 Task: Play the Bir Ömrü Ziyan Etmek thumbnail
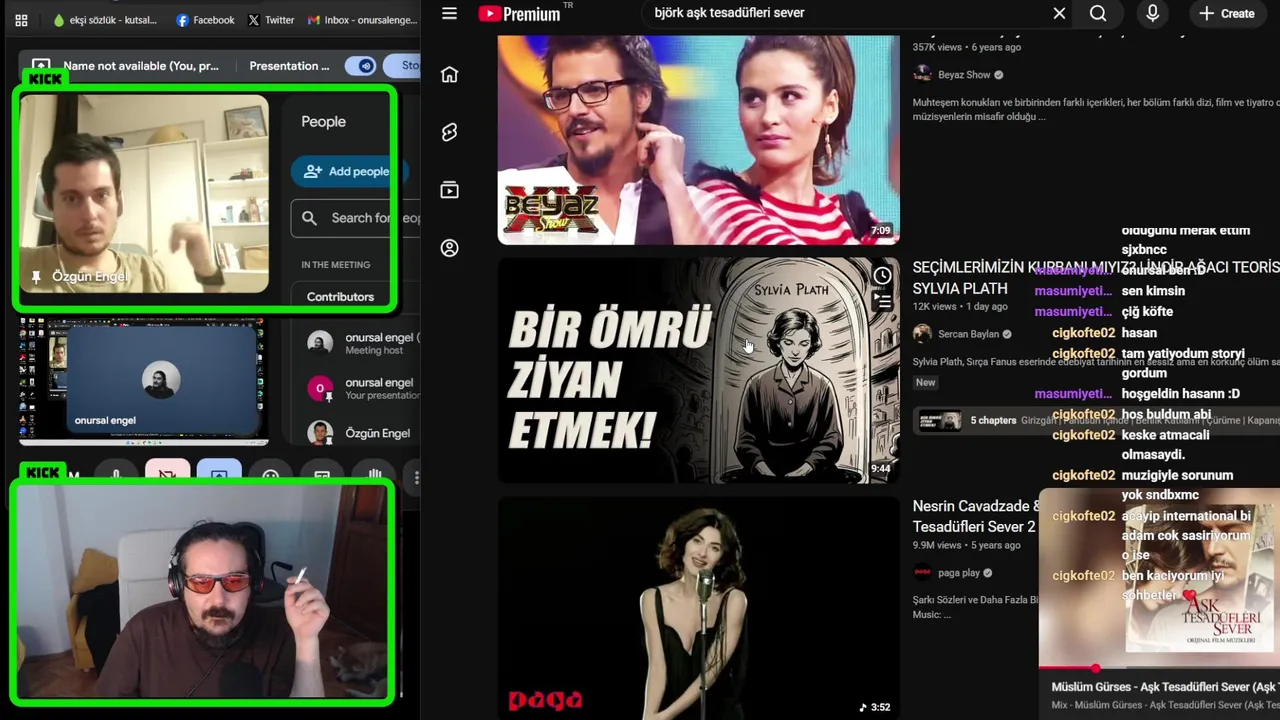(x=698, y=370)
